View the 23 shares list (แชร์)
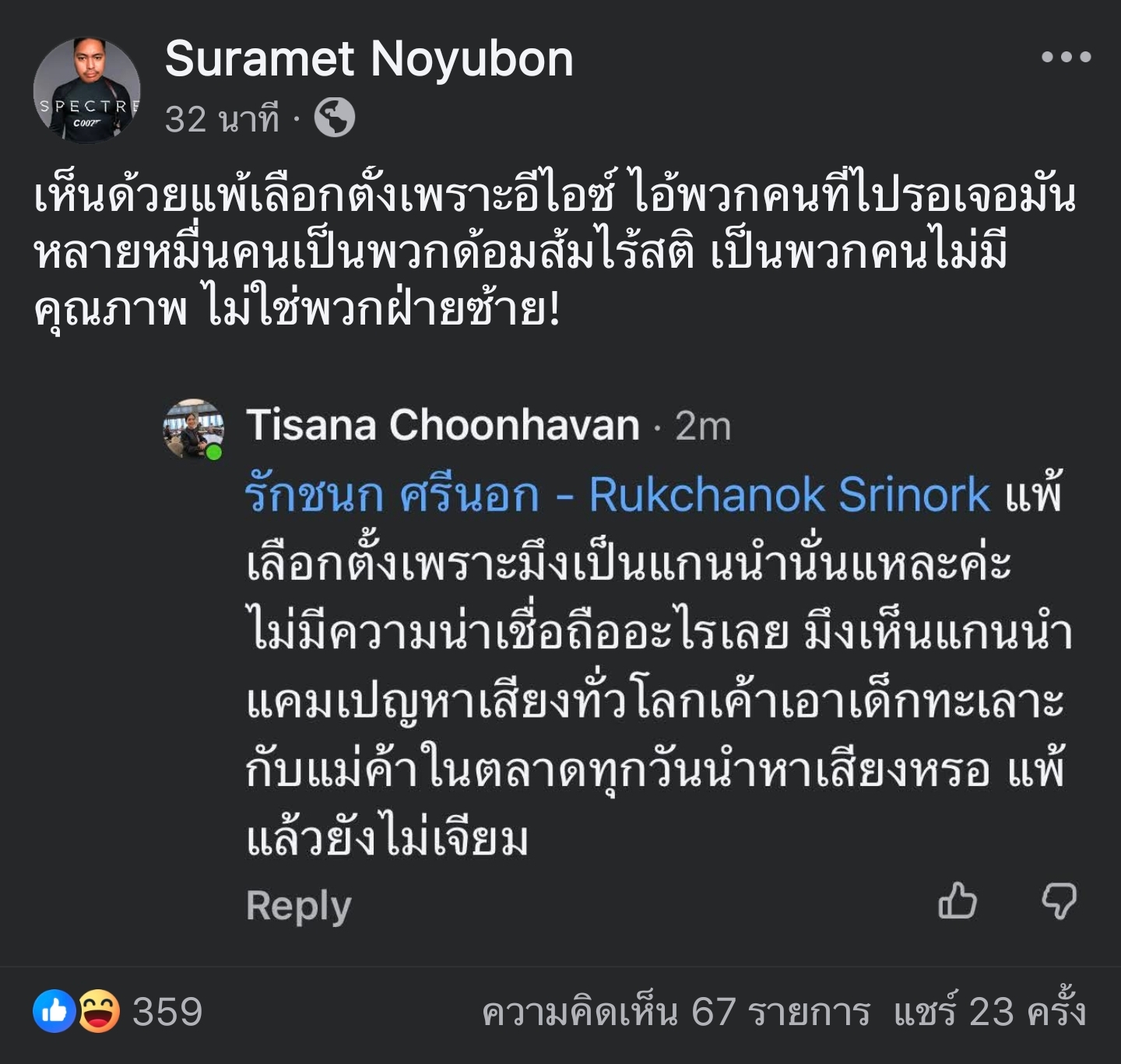Viewport: 1121px width, 1064px height. [x=989, y=1012]
